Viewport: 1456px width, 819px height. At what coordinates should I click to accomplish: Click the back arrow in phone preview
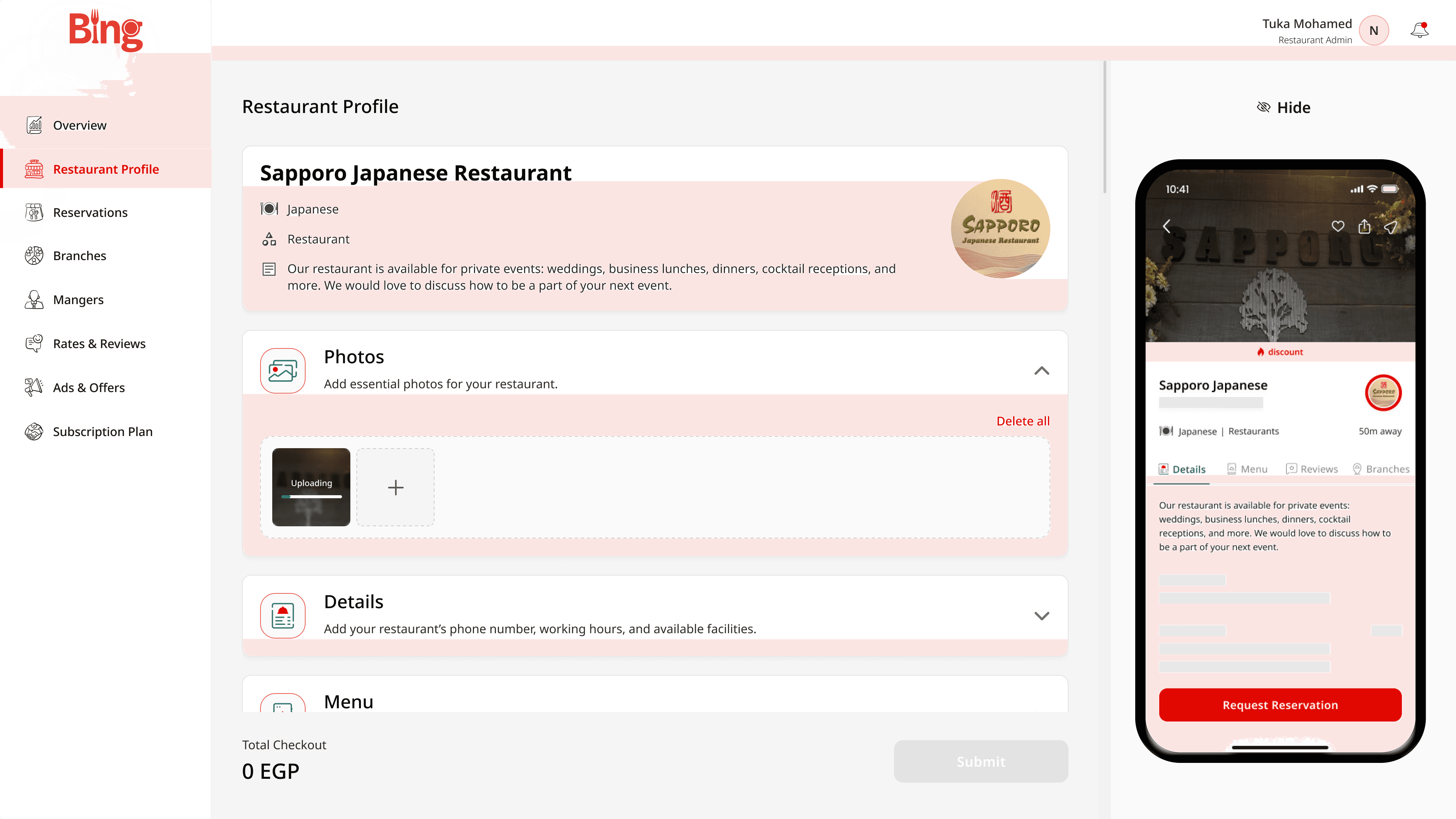coord(1167,227)
